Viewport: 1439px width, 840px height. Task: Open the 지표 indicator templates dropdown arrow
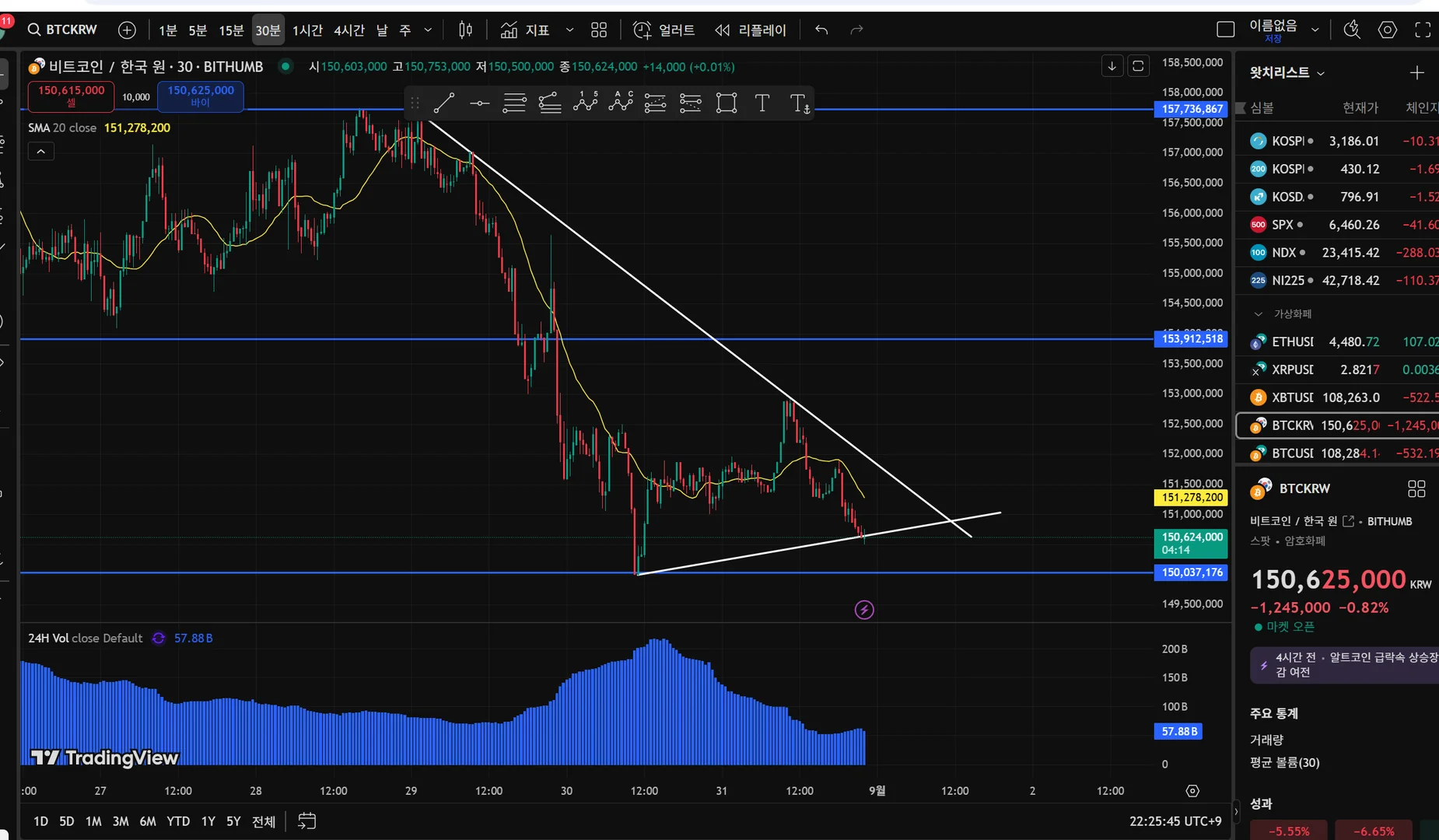pyautogui.click(x=569, y=30)
